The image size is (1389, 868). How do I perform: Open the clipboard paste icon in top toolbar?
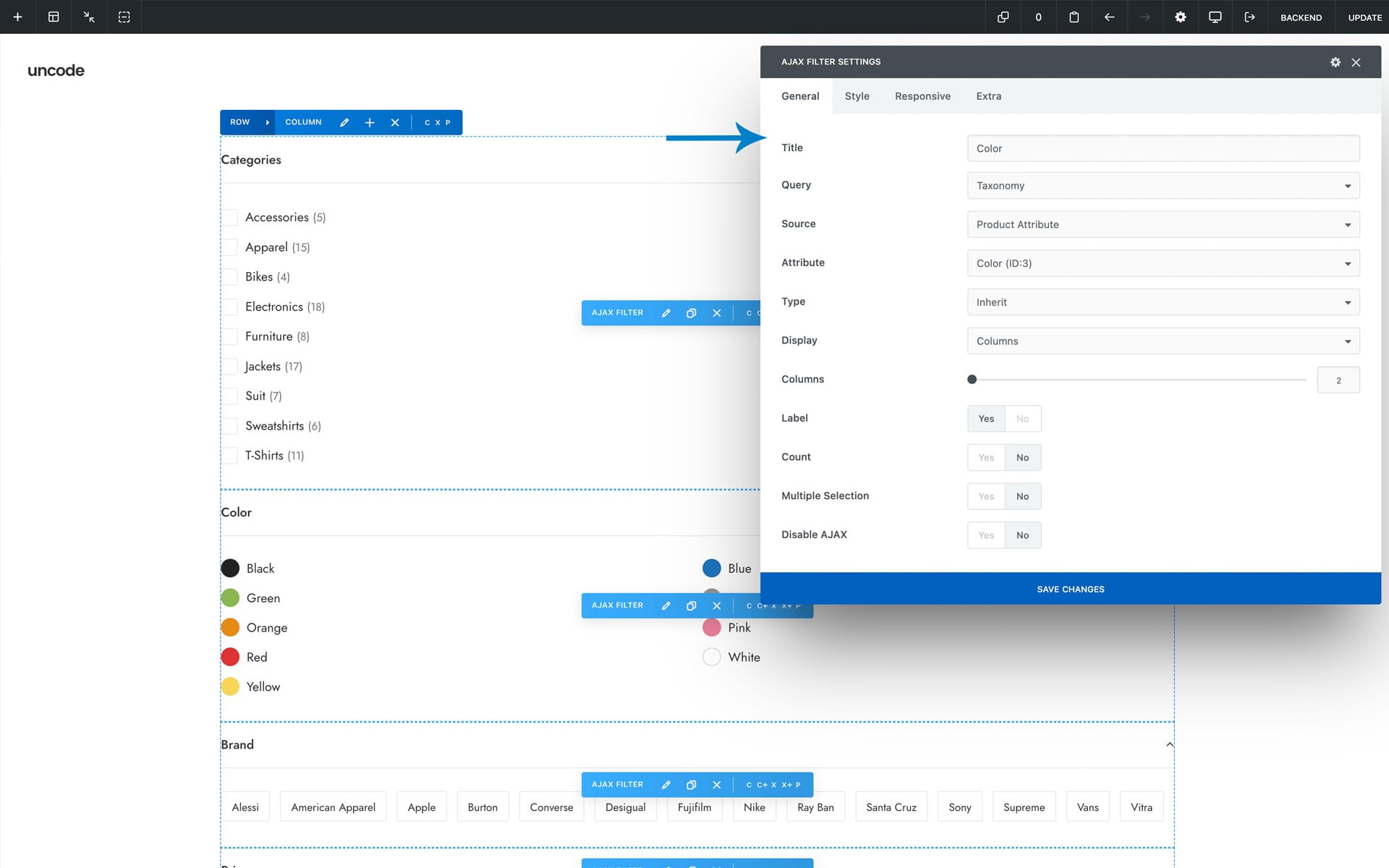pos(1074,17)
